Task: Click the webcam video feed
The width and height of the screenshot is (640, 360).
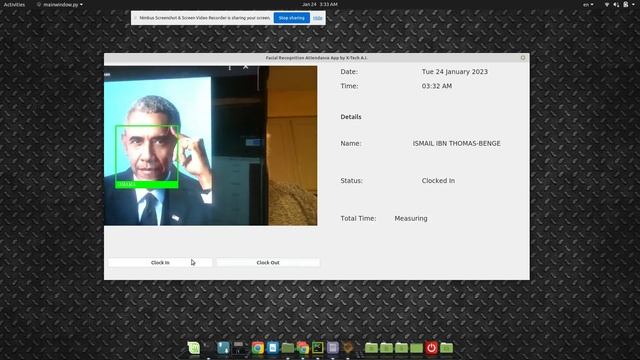Action: point(211,146)
